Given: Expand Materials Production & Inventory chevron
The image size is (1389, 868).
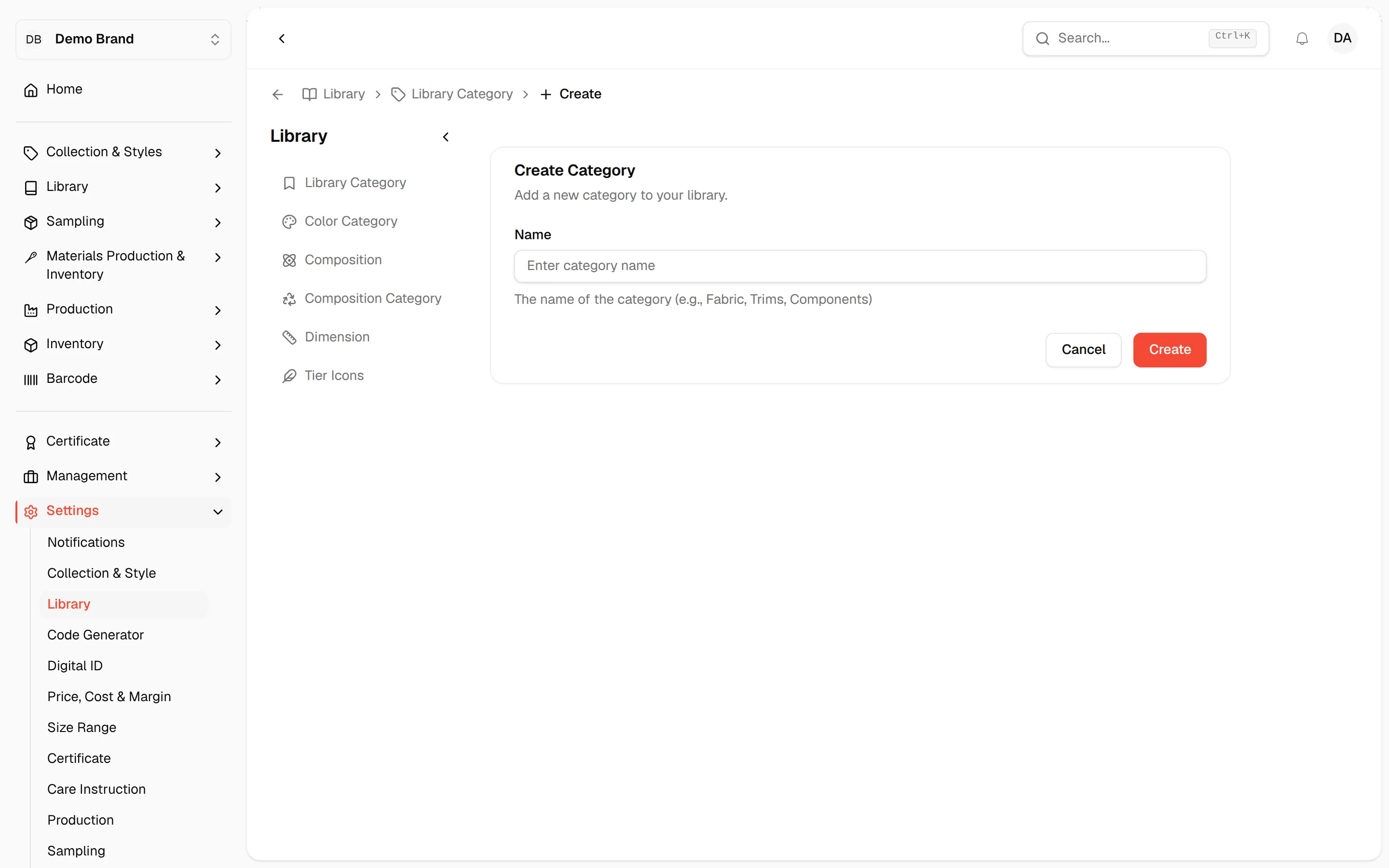Looking at the screenshot, I should click(218, 257).
